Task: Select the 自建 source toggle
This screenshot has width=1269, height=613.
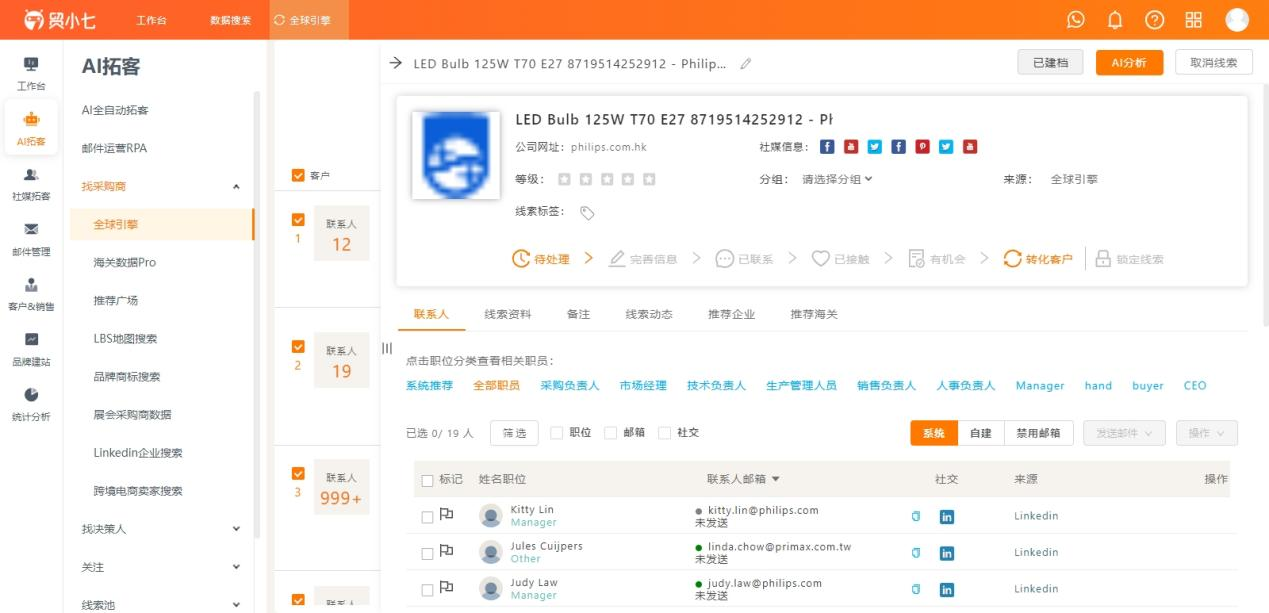Action: click(x=981, y=433)
